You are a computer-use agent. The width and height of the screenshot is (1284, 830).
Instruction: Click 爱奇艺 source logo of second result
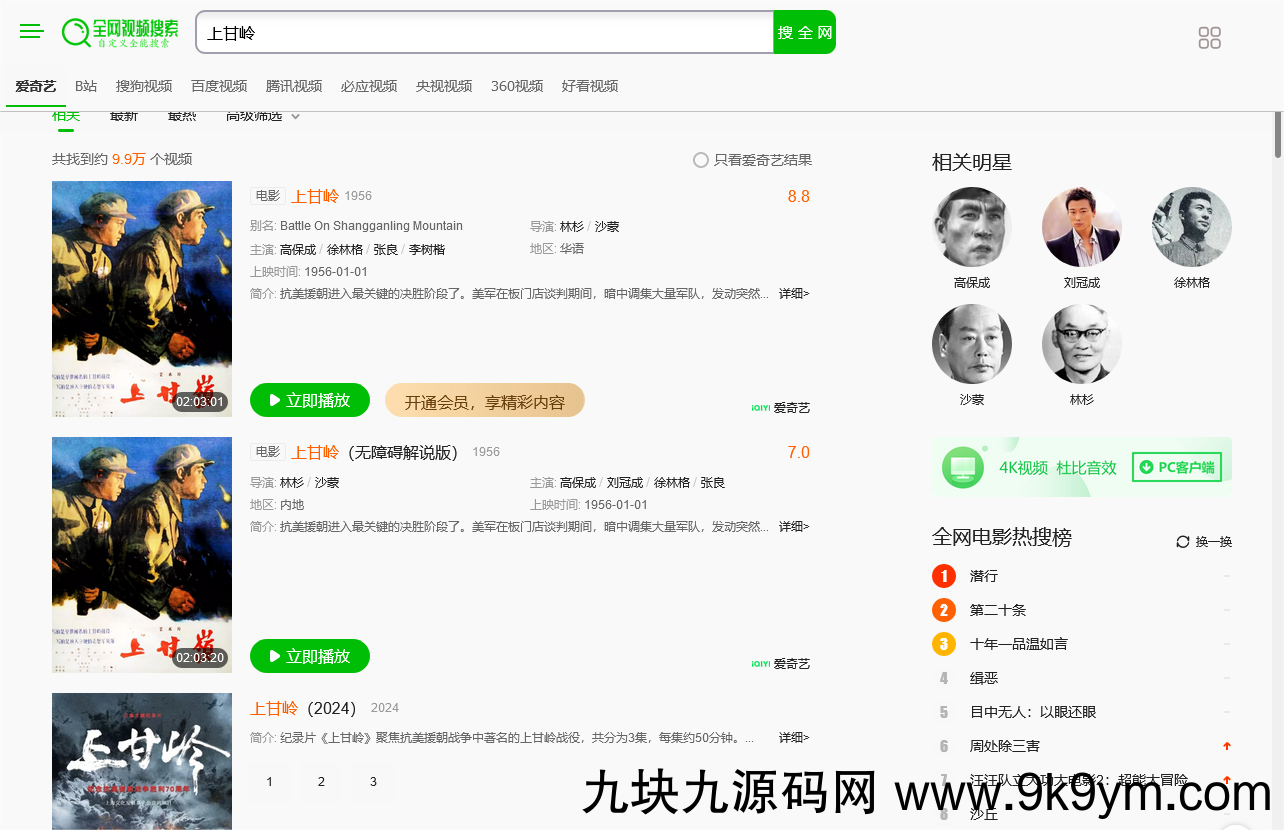pos(781,664)
